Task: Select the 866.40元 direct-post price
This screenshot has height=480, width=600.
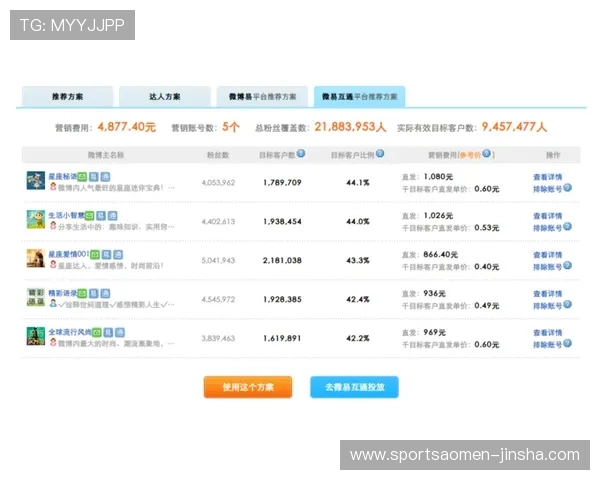Action: [440, 255]
